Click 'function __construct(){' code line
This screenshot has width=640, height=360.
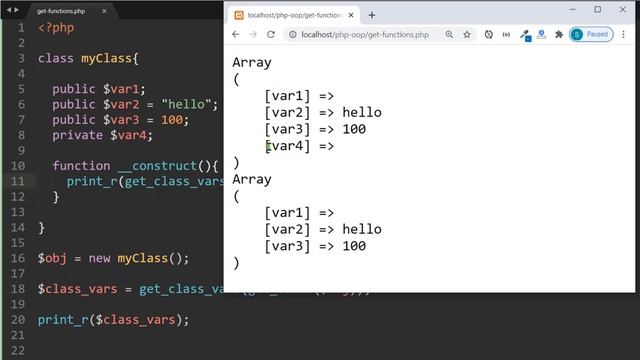(135, 166)
